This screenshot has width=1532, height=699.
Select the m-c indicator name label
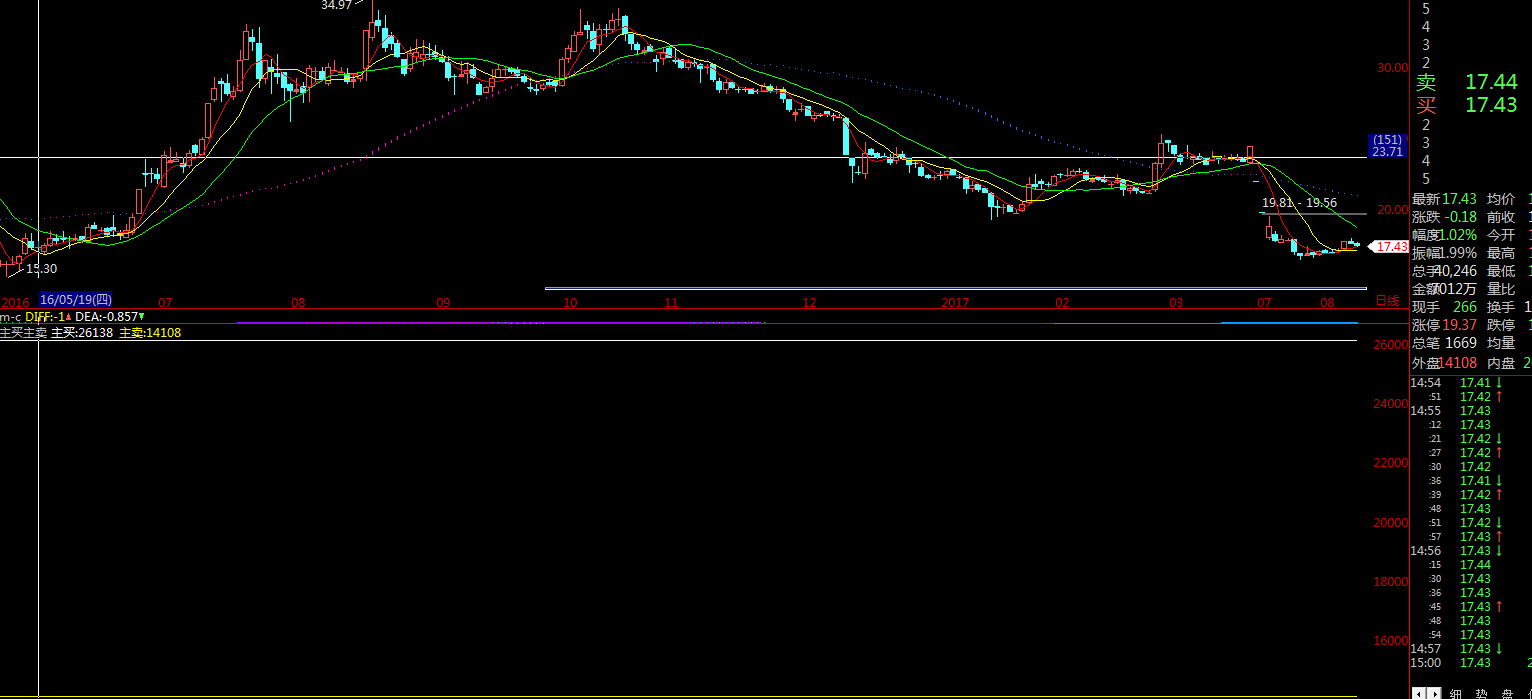11,316
